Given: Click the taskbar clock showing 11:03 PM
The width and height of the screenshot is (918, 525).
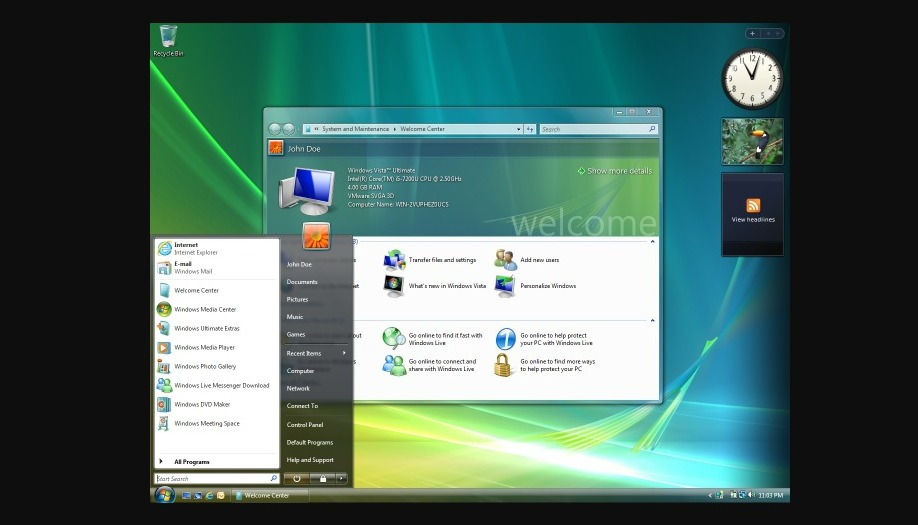Looking at the screenshot, I should click(x=770, y=496).
